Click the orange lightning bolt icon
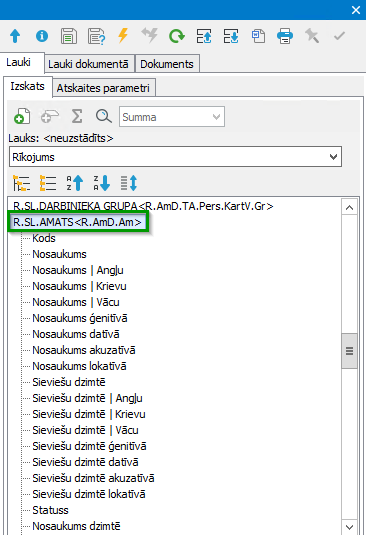The width and height of the screenshot is (366, 535). click(x=123, y=35)
